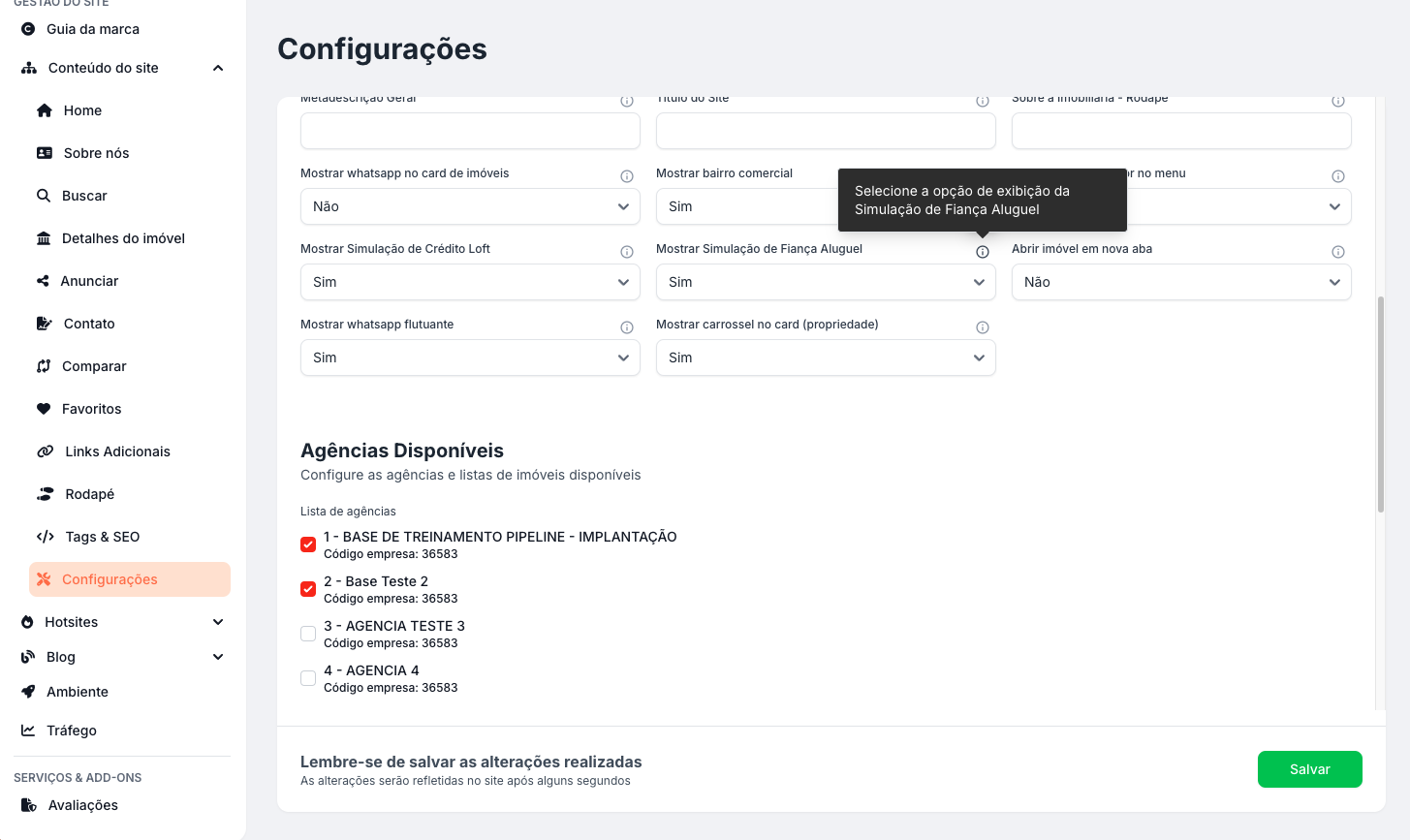Click info icon beside Mostrar whatsapp flutuante
Viewport: 1410px width, 840px height.
(x=627, y=327)
